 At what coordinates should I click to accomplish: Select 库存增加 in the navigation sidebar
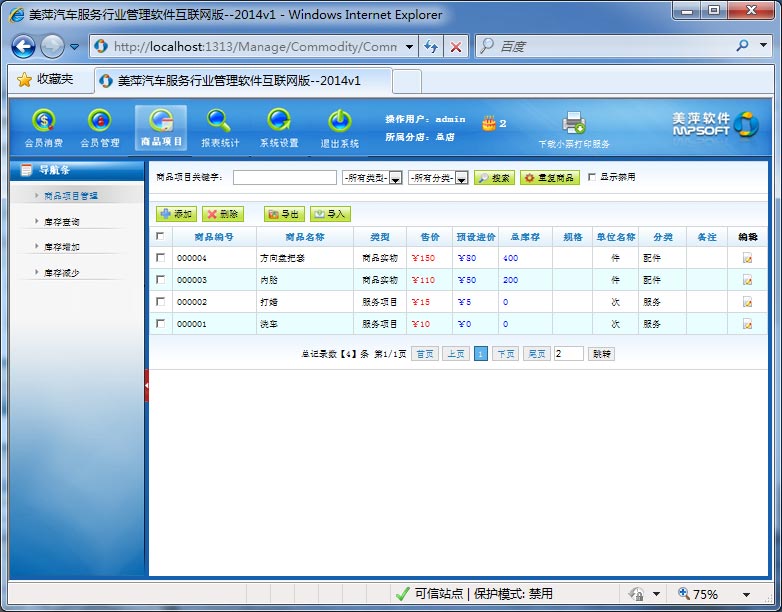pos(62,246)
